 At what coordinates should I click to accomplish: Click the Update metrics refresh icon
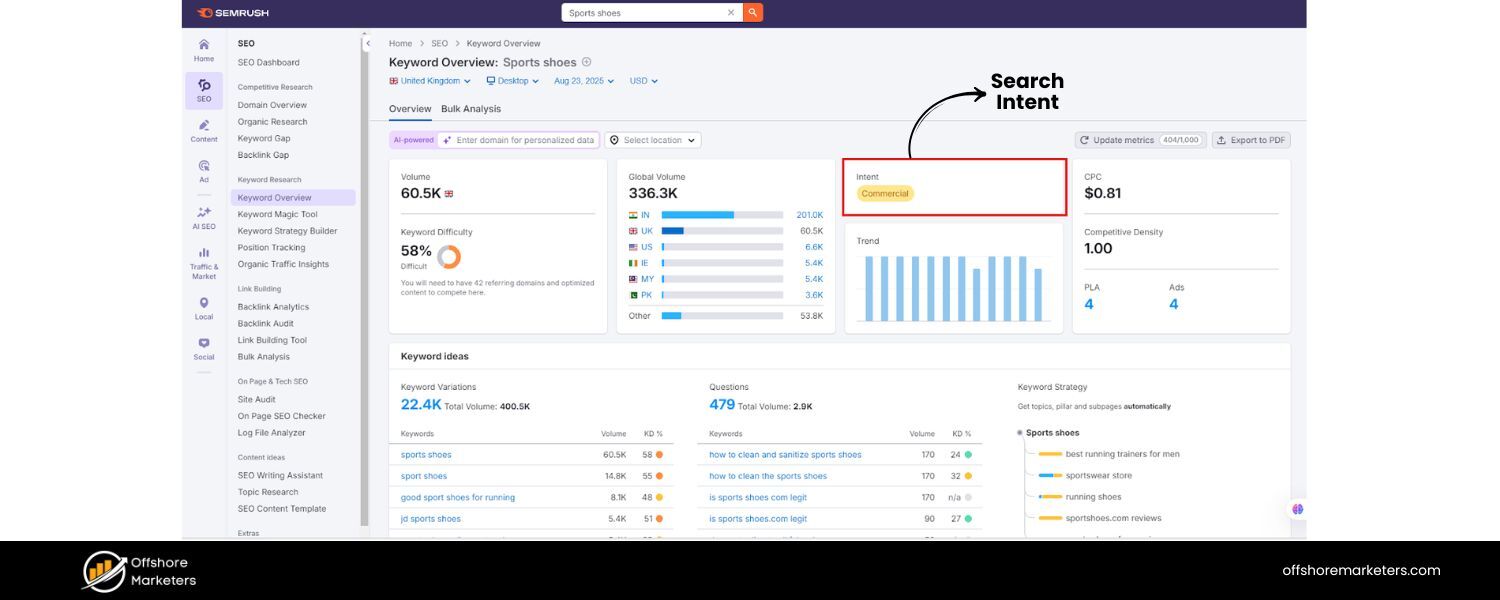(1084, 140)
